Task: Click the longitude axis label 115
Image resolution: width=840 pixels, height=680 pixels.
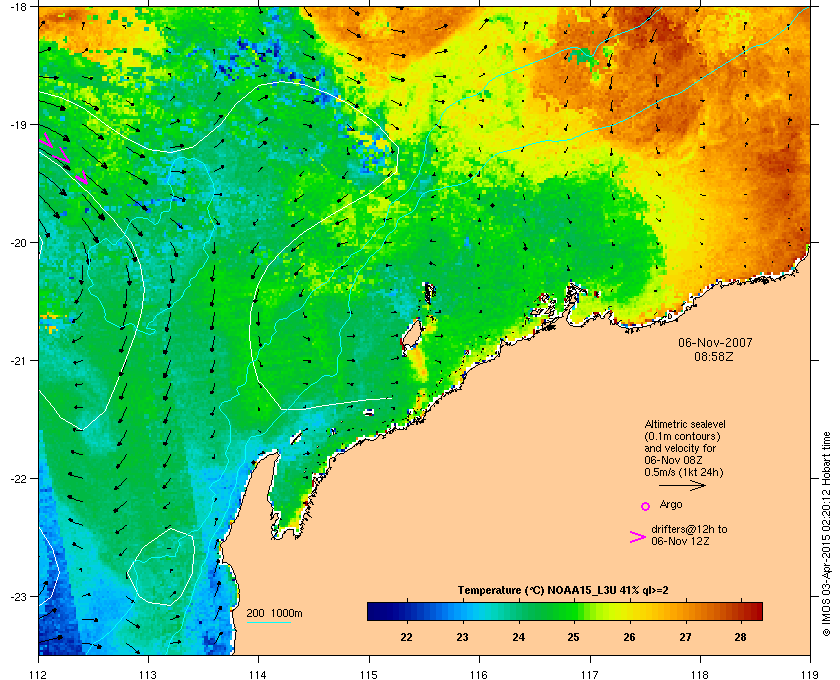Action: pyautogui.click(x=369, y=674)
